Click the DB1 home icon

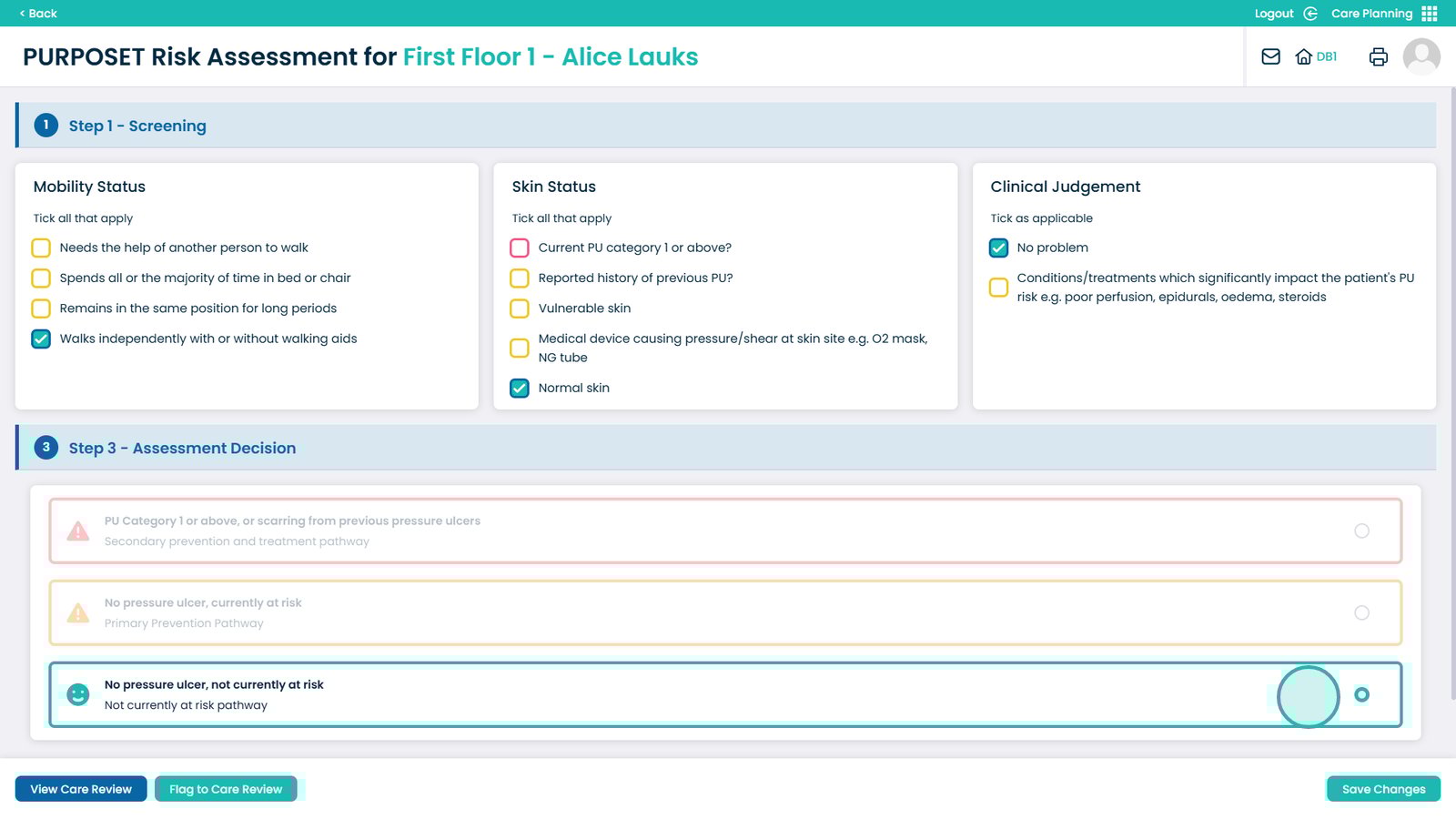coord(1304,56)
